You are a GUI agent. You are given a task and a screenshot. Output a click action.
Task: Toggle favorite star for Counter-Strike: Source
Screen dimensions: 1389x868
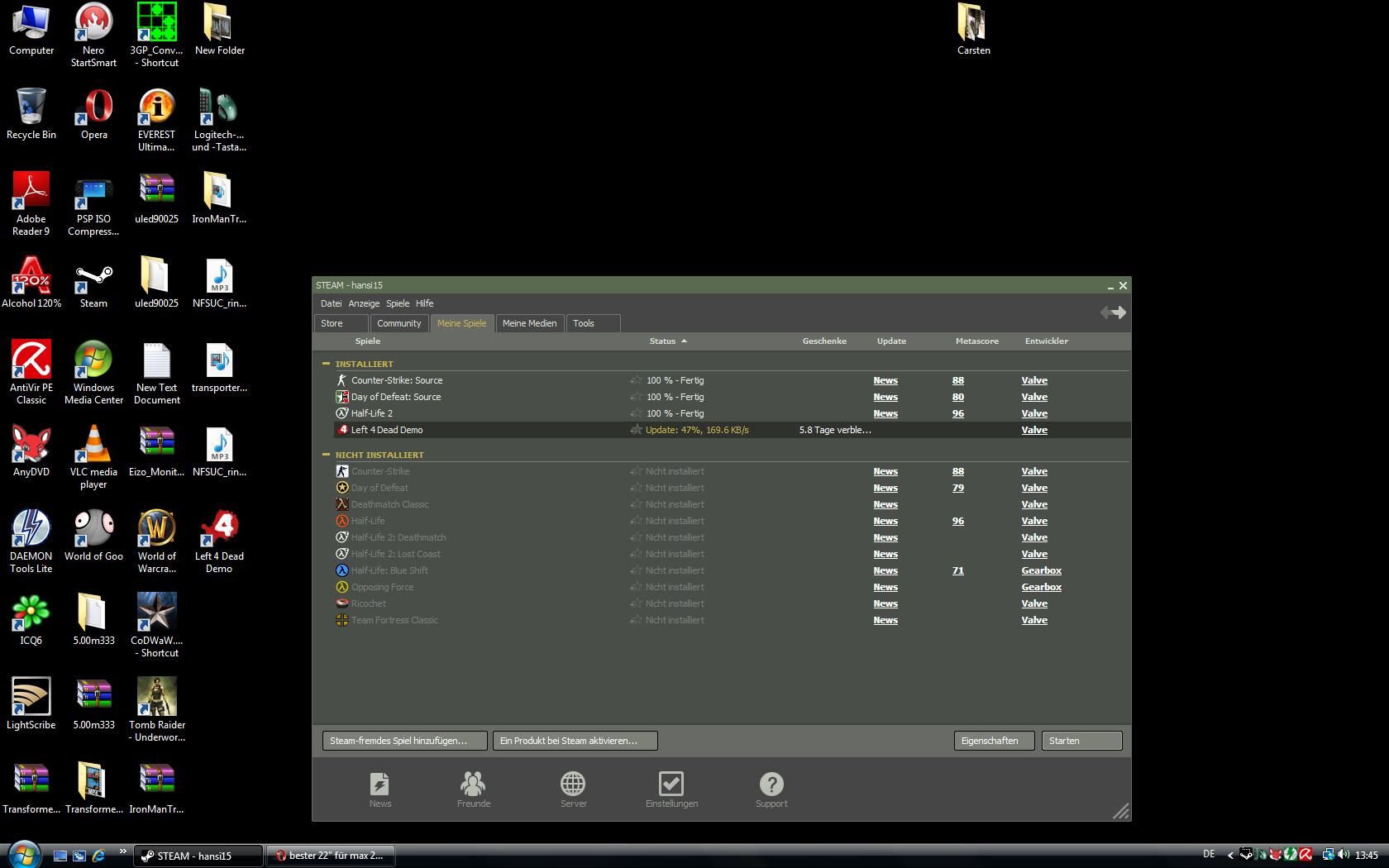(x=636, y=380)
